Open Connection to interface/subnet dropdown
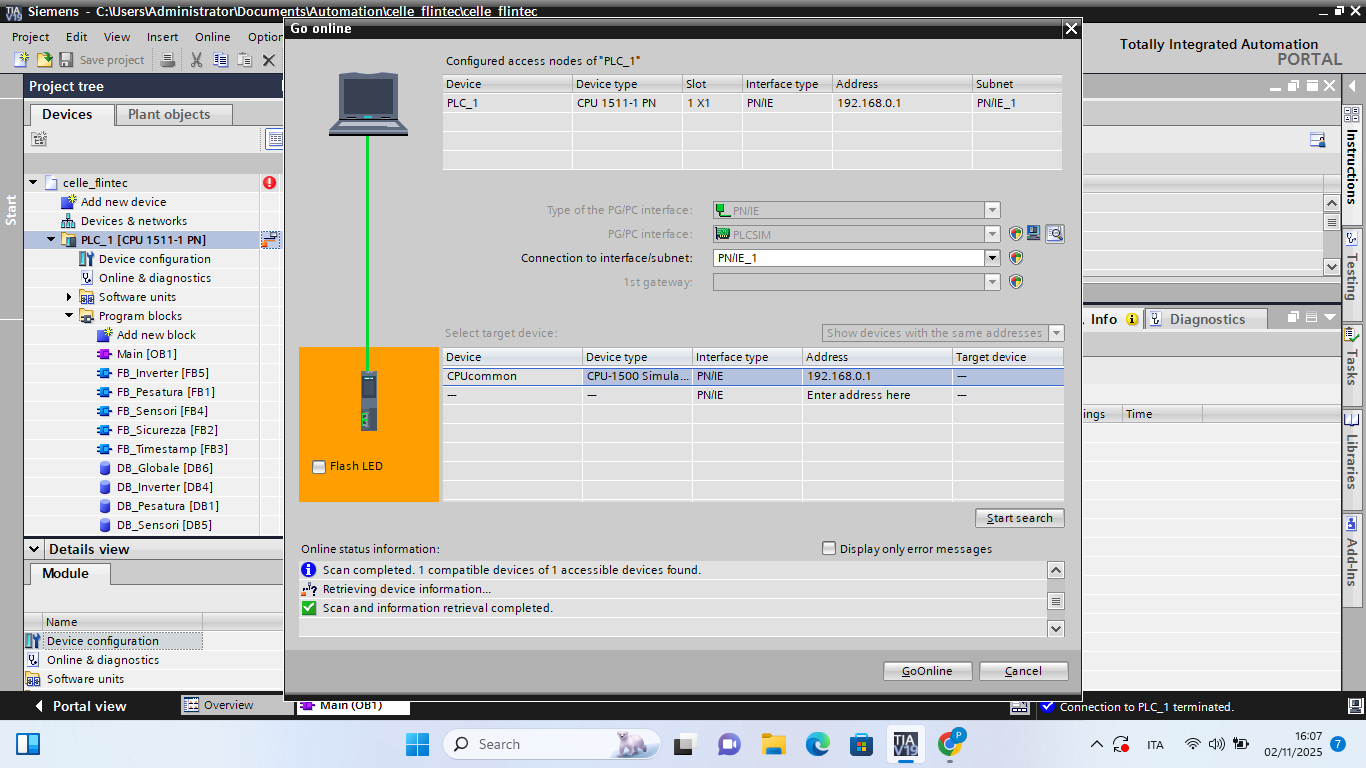 tap(992, 258)
